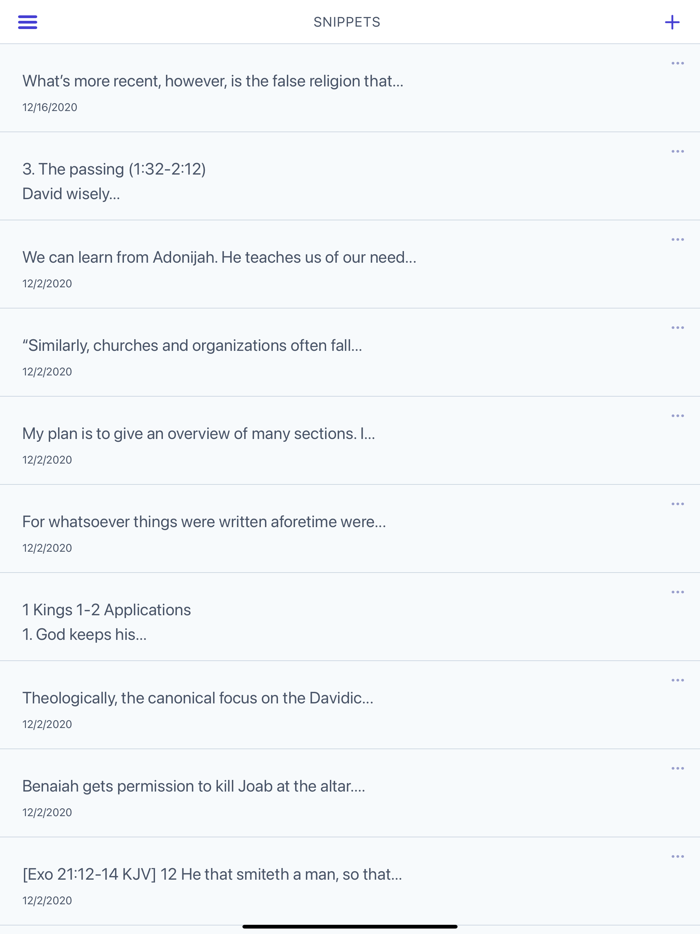Viewport: 700px width, 934px height.
Task: Open '[Exo 21:12-14 KJV]' snippet
Action: tap(212, 874)
